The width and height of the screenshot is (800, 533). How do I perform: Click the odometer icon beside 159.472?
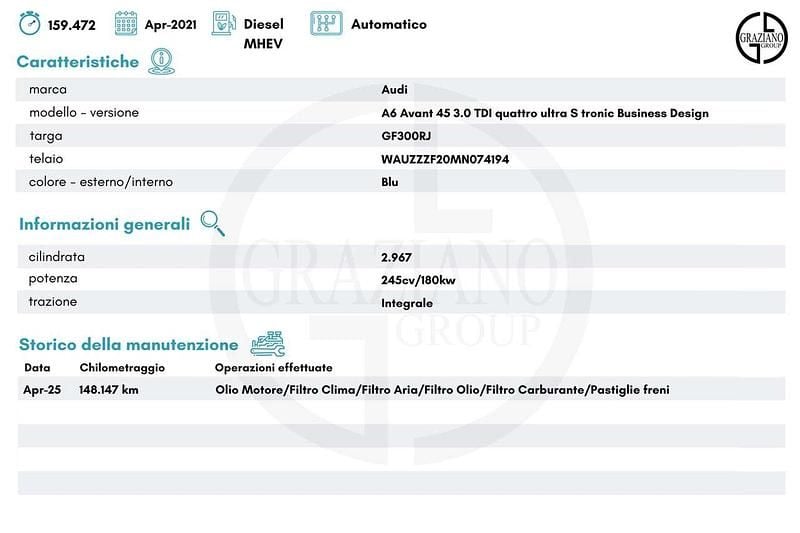tap(31, 24)
